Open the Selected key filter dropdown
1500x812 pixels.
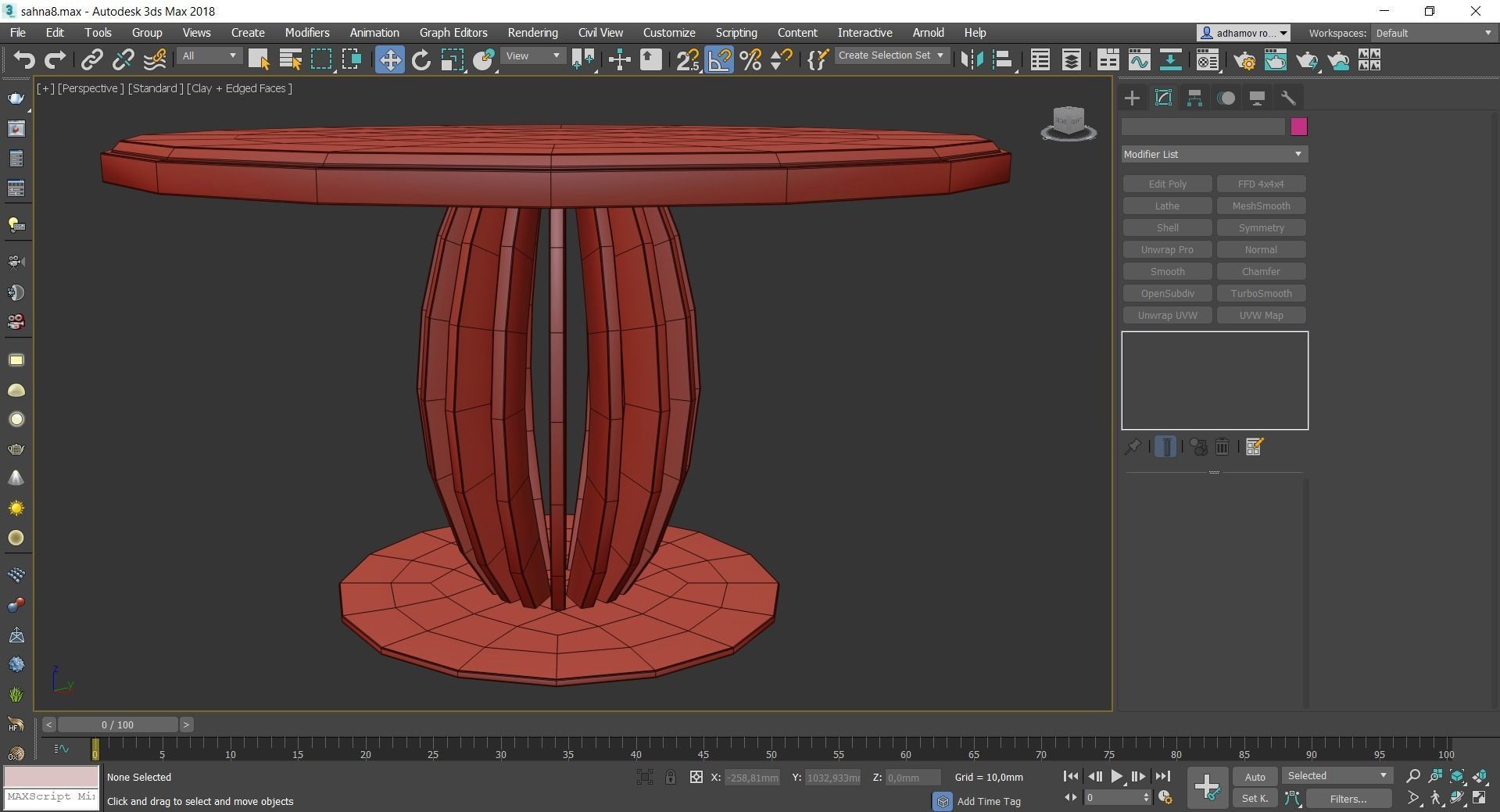(1337, 775)
